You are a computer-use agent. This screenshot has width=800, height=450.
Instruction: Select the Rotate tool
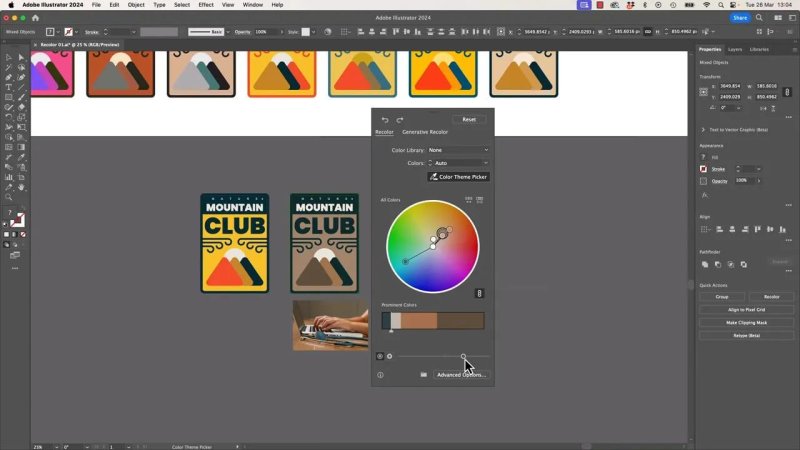click(9, 117)
